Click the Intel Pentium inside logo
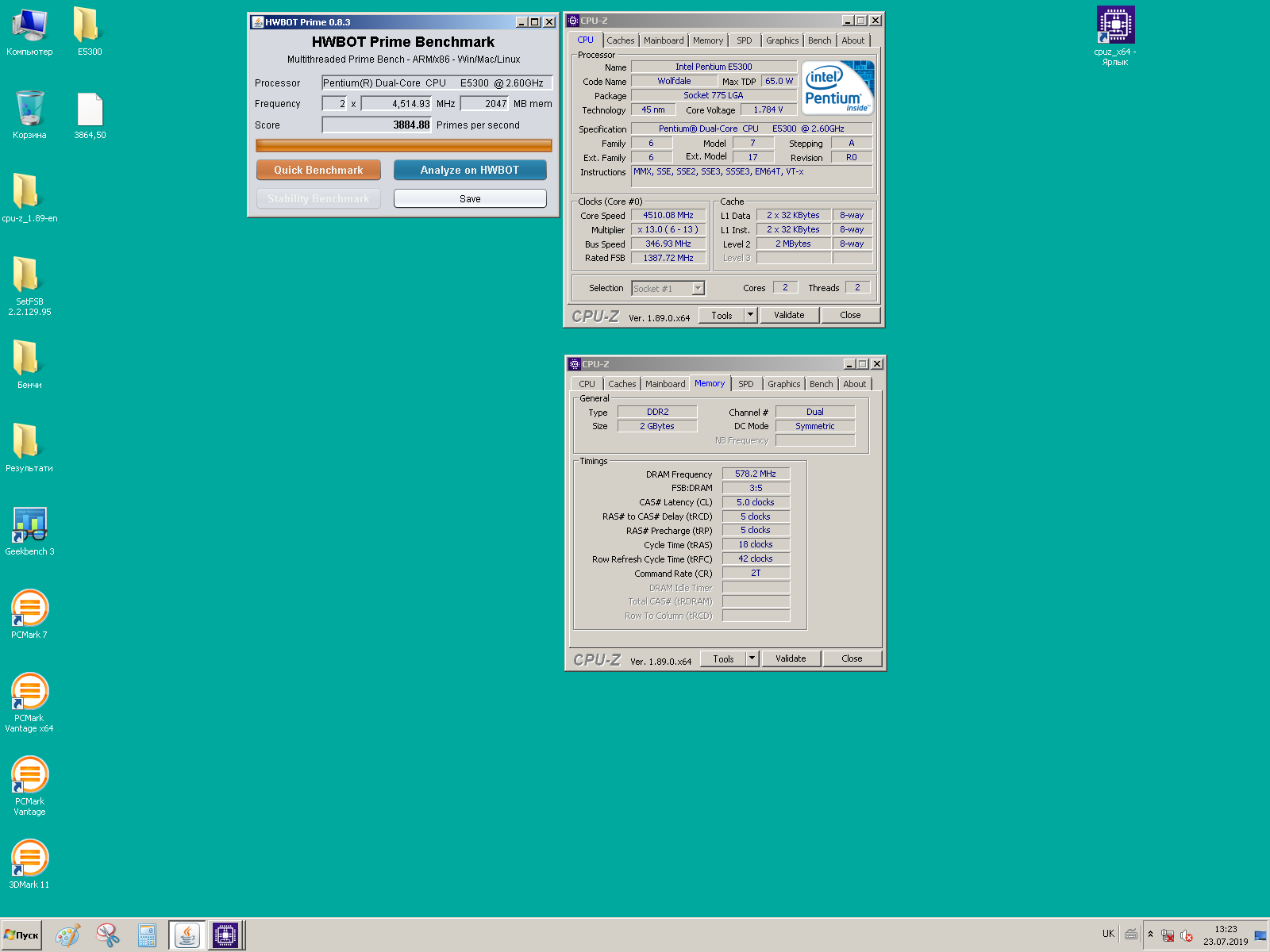 point(837,87)
